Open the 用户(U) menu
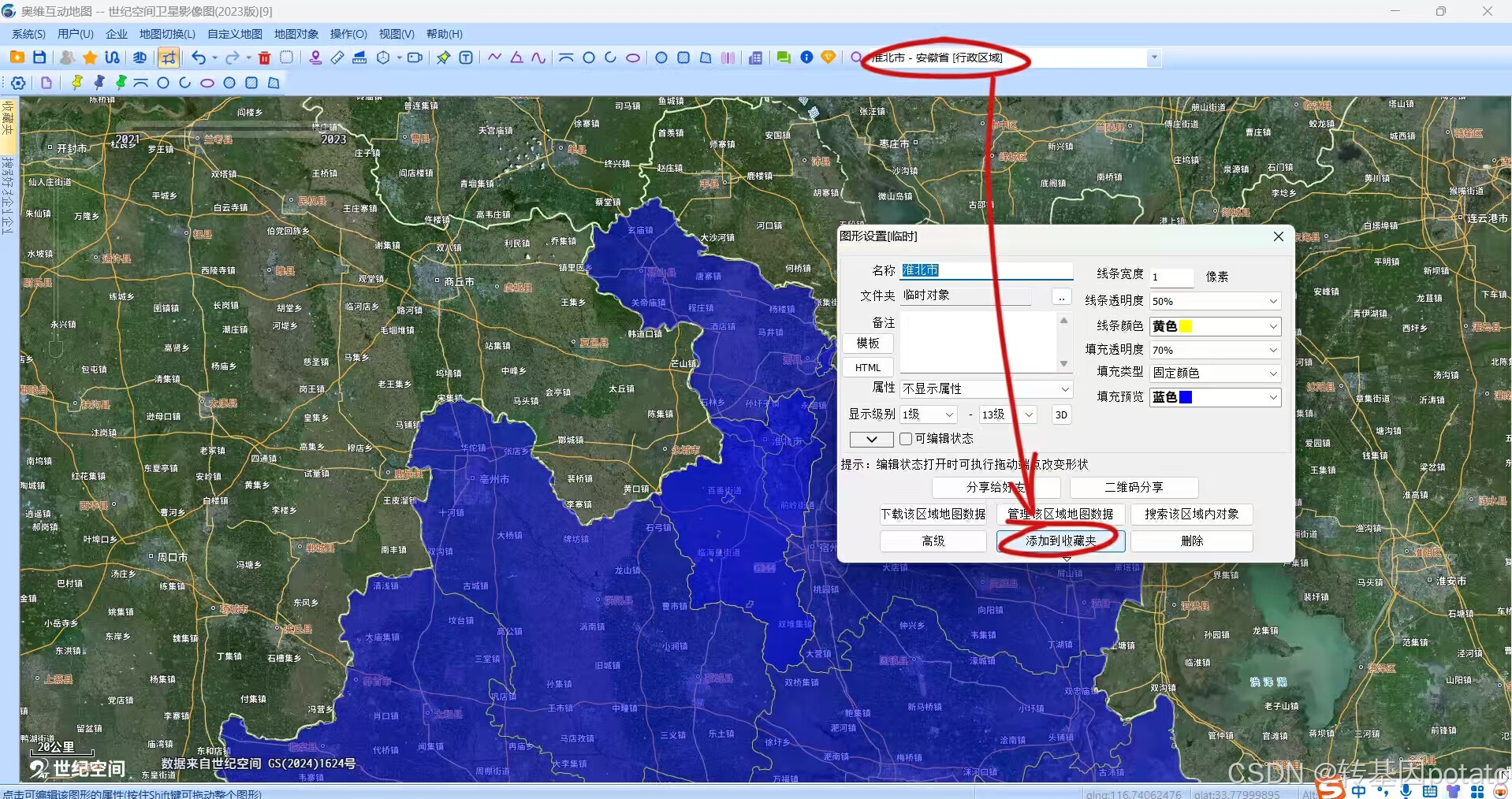Viewport: 1512px width, 799px height. [x=76, y=34]
